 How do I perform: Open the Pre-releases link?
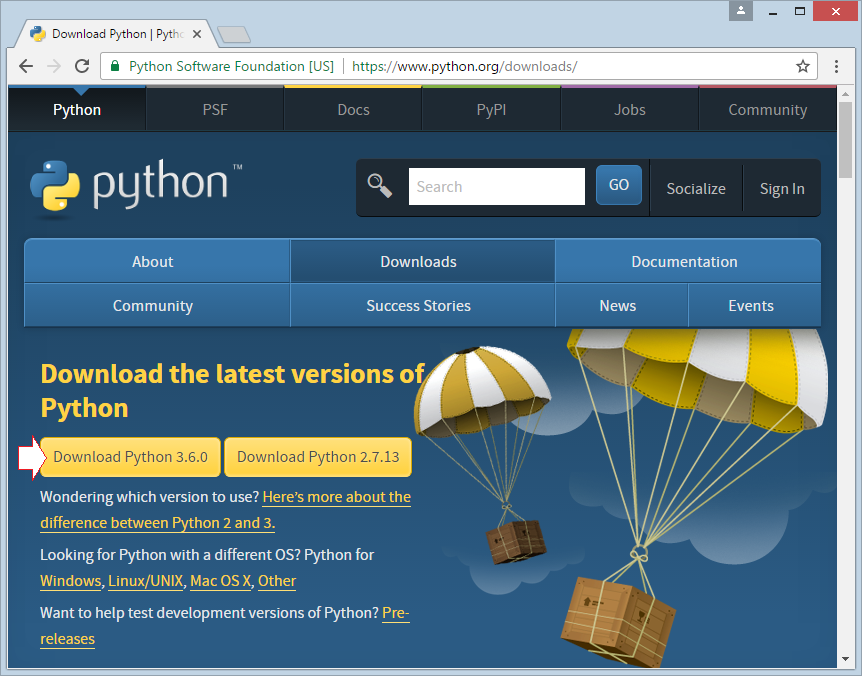225,625
